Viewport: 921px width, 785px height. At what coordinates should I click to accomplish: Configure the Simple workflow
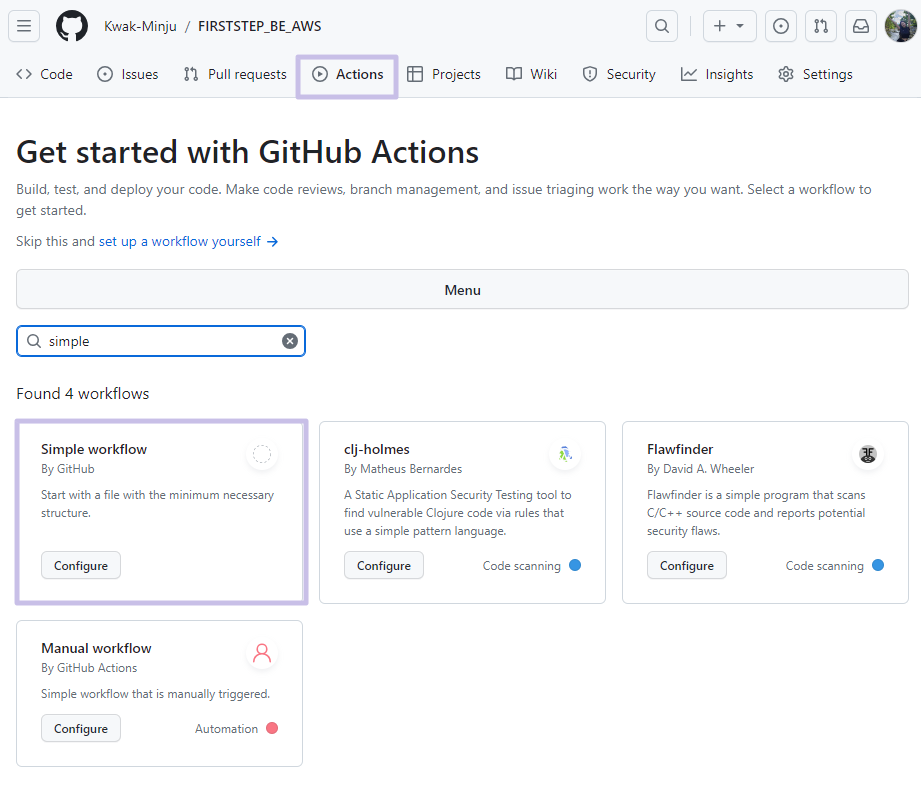[x=81, y=565]
